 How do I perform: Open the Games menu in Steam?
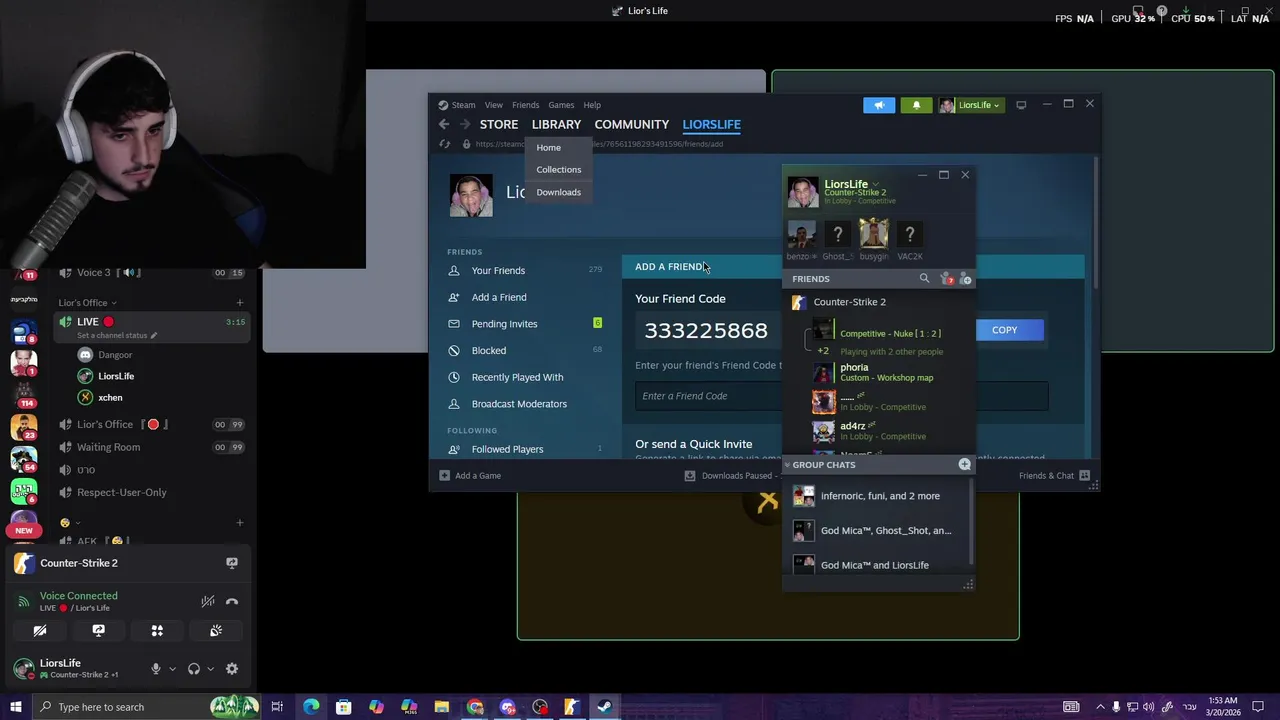click(561, 105)
